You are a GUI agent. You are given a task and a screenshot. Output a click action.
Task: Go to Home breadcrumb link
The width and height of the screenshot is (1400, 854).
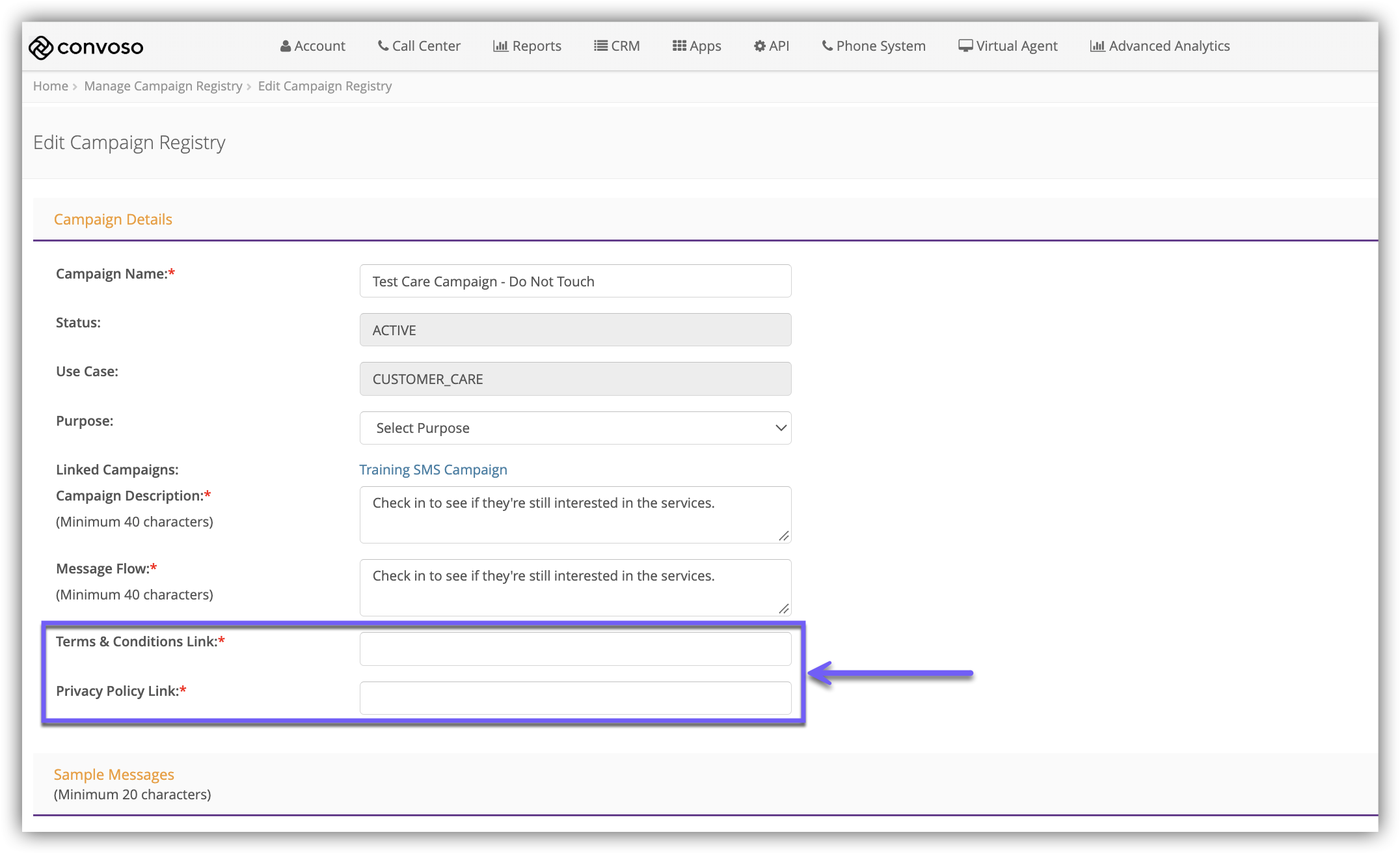[51, 86]
